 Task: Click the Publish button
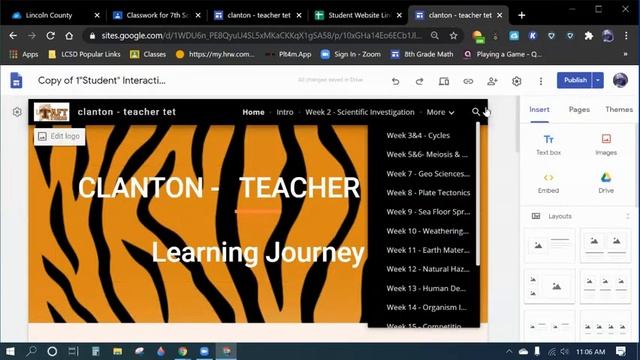(x=575, y=80)
